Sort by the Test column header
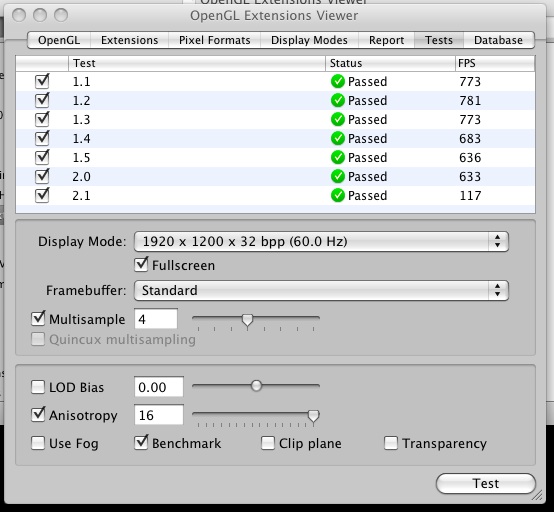 pyautogui.click(x=197, y=63)
